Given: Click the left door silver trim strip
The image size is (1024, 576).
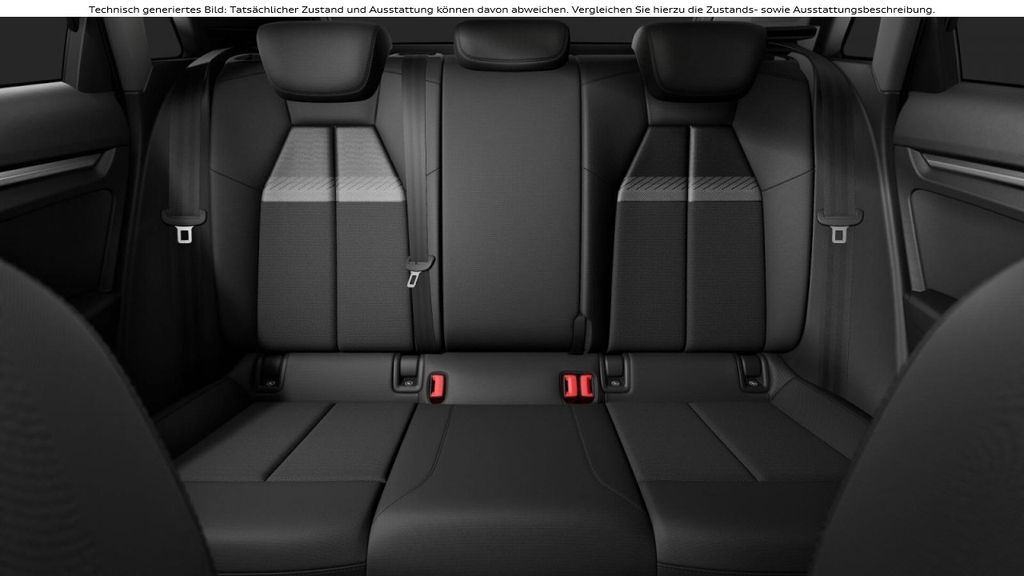Looking at the screenshot, I should point(55,170).
